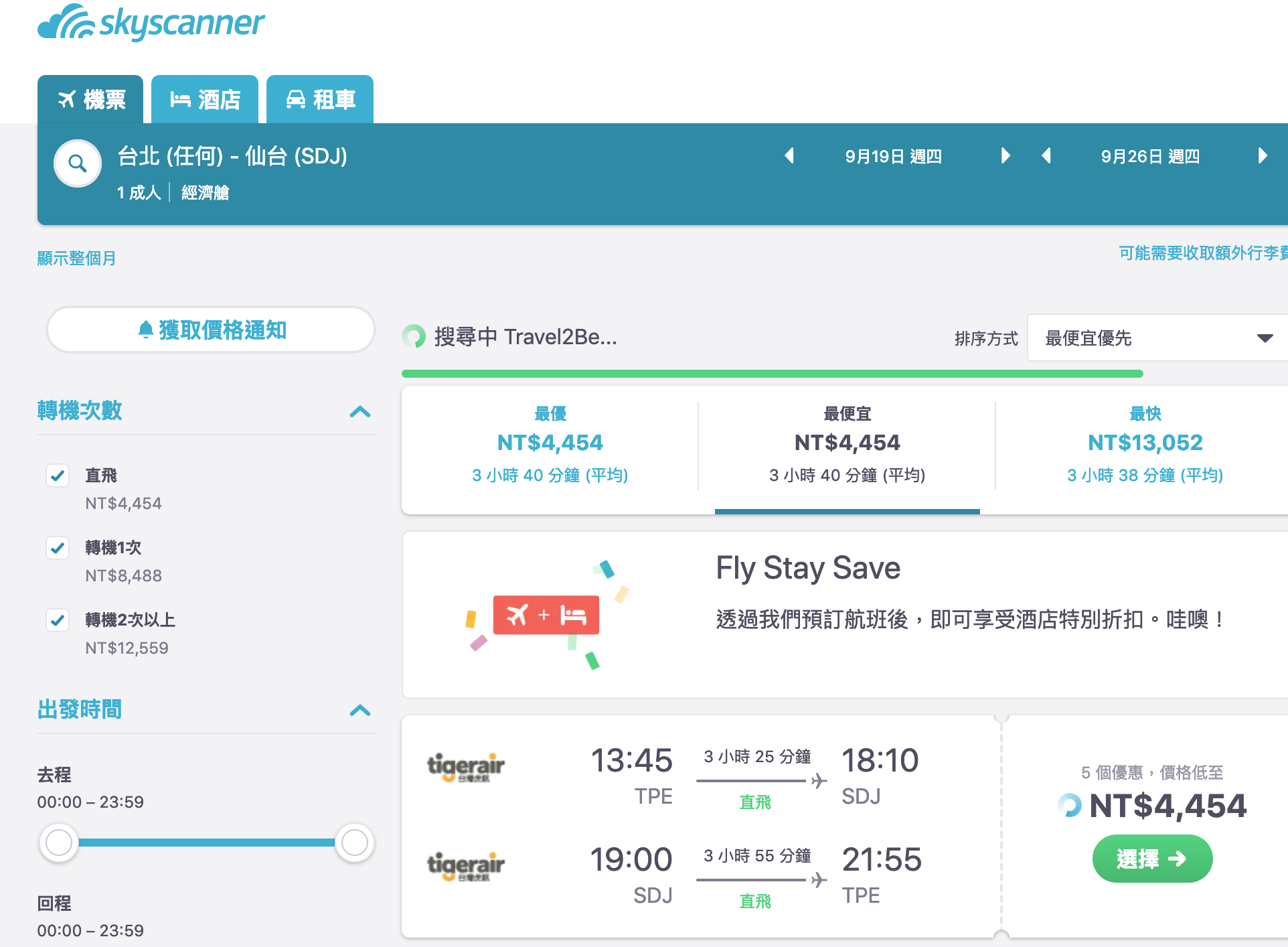This screenshot has width=1288, height=947.
Task: Open the 顯示整個月 link
Action: pos(76,258)
